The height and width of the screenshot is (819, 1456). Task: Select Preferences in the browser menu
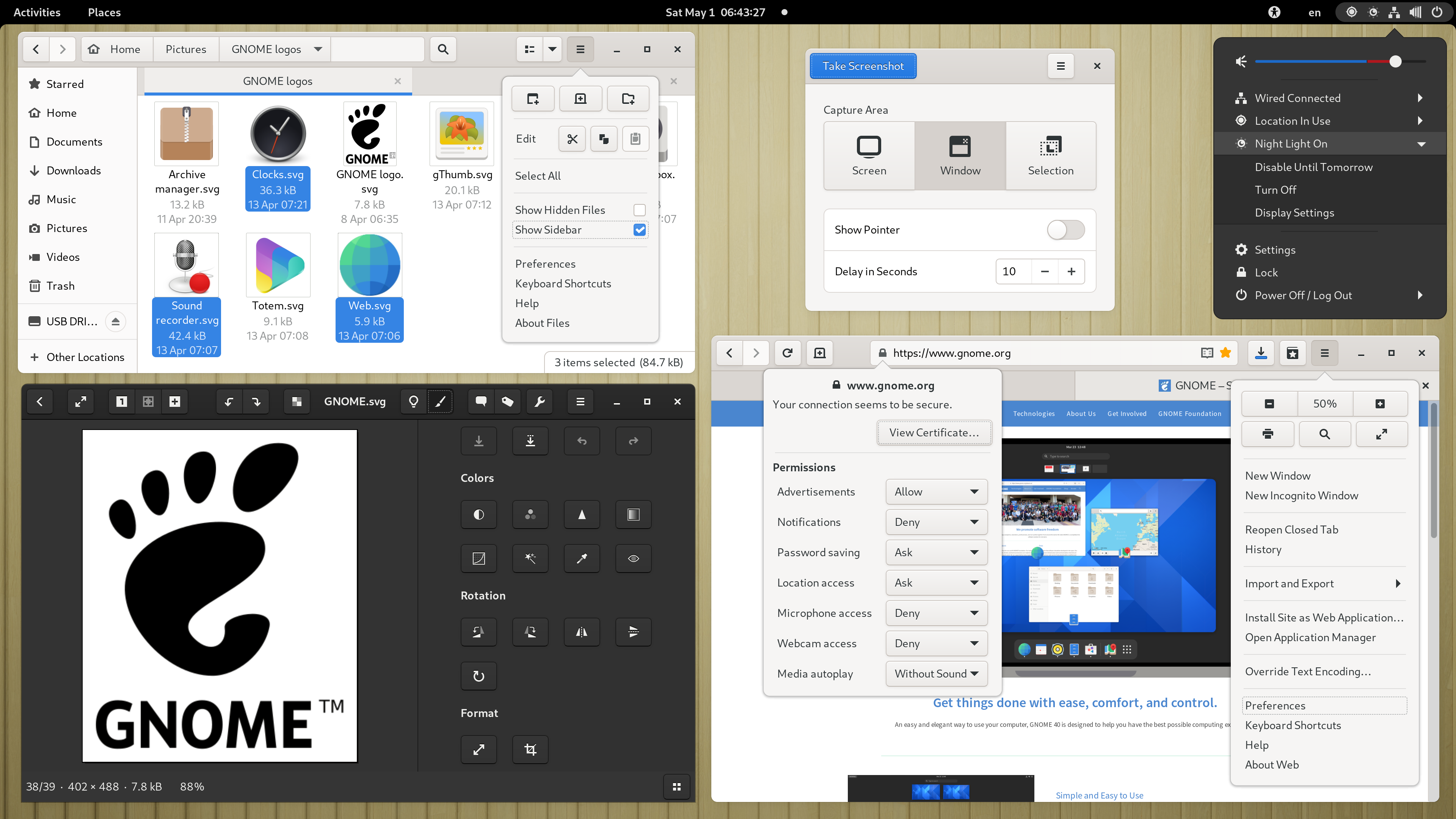click(1275, 705)
